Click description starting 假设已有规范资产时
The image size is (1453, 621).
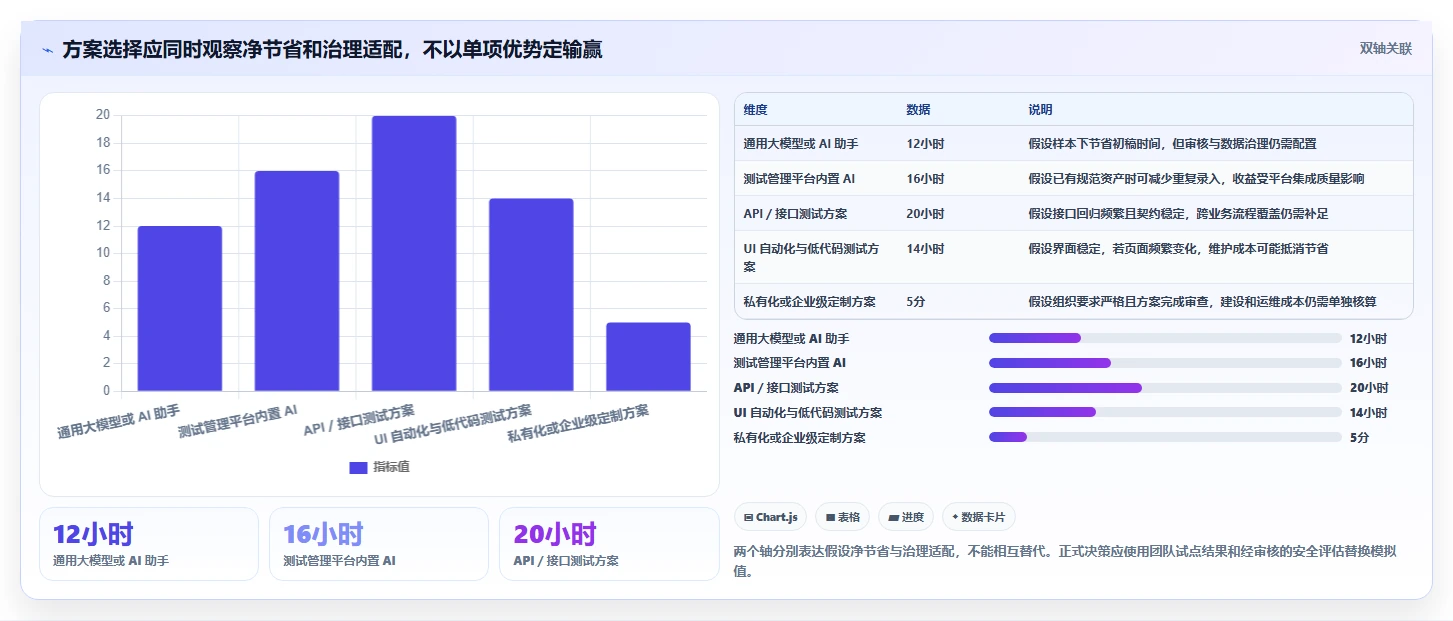(x=1196, y=179)
